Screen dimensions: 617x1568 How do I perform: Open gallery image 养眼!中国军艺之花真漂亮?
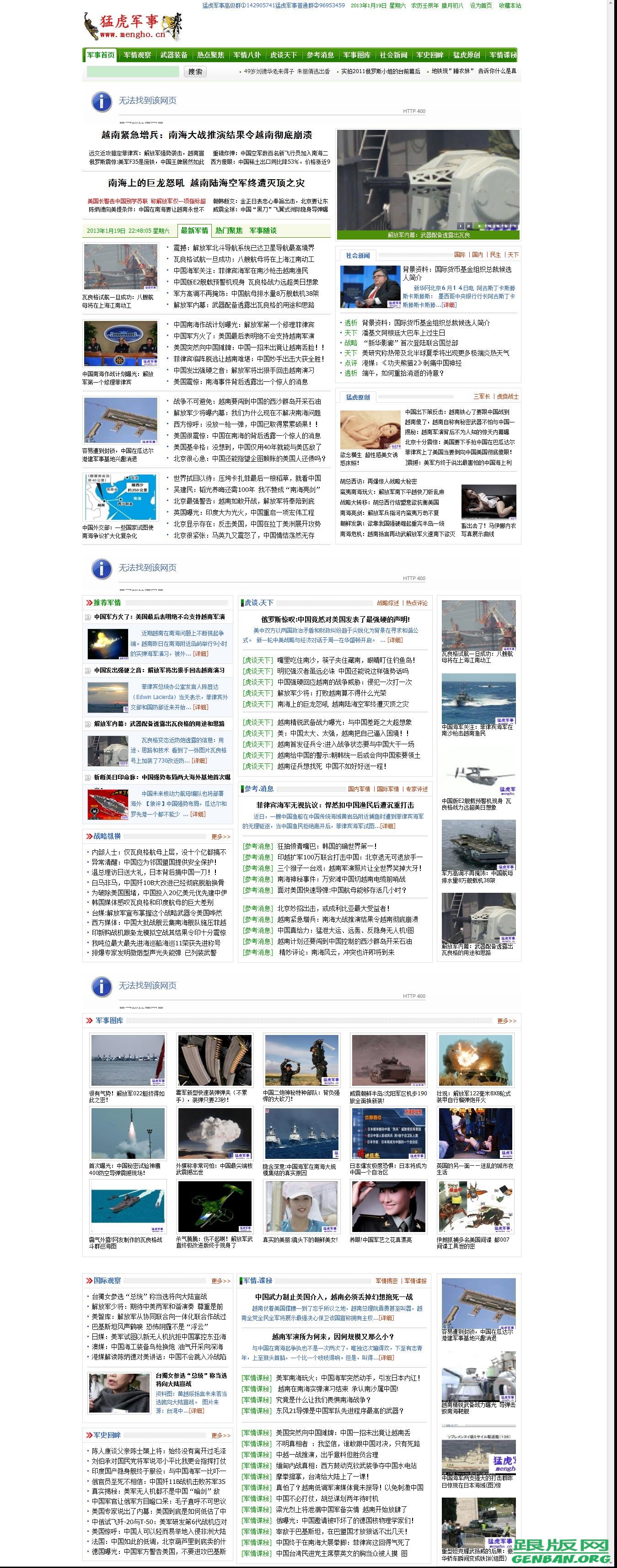389,1206
